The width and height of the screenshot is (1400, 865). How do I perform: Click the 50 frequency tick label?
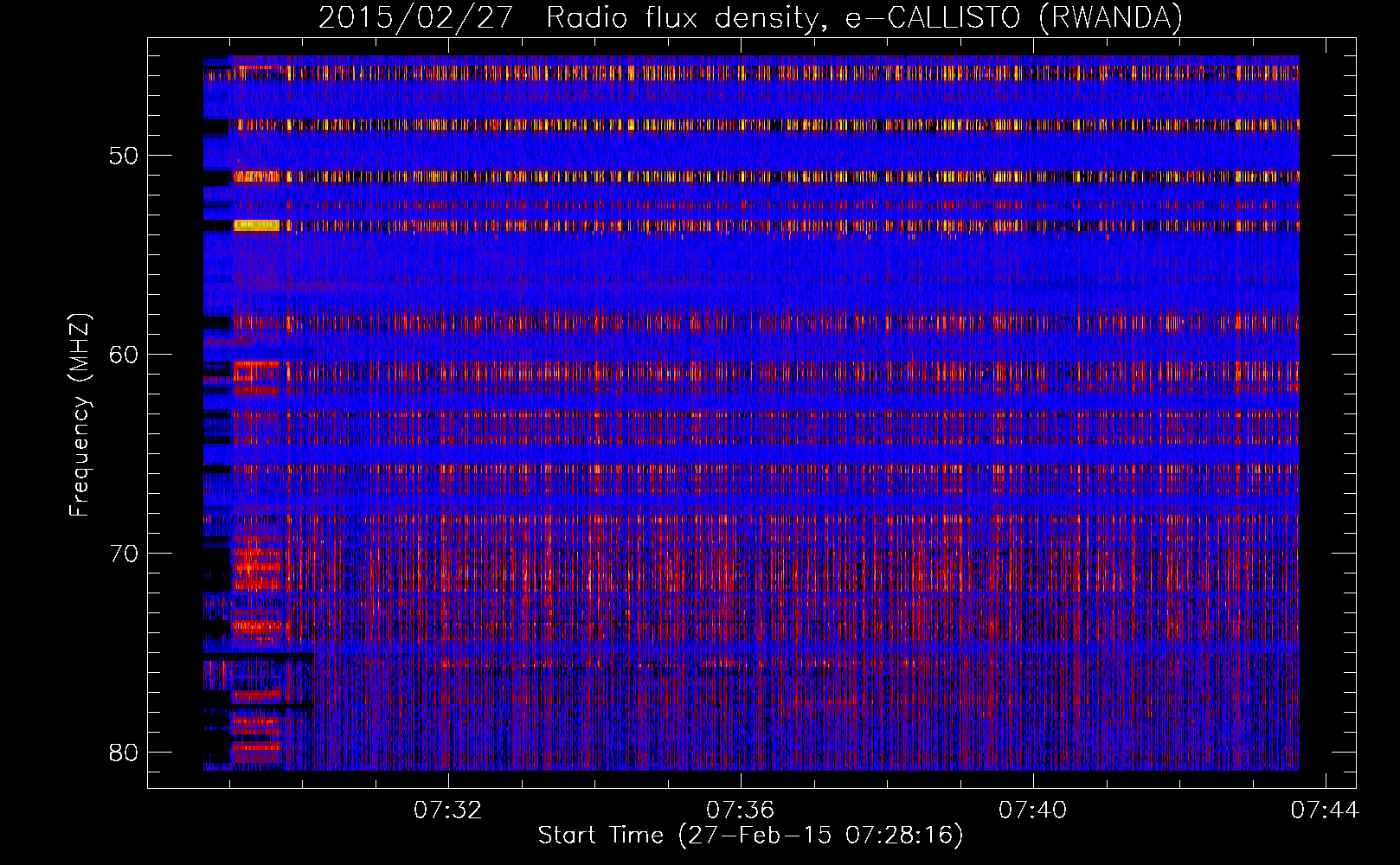click(x=124, y=156)
